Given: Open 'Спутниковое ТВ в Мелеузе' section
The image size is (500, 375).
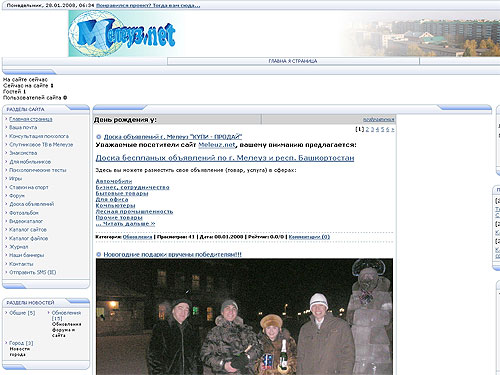Looking at the screenshot, I should pos(41,145).
